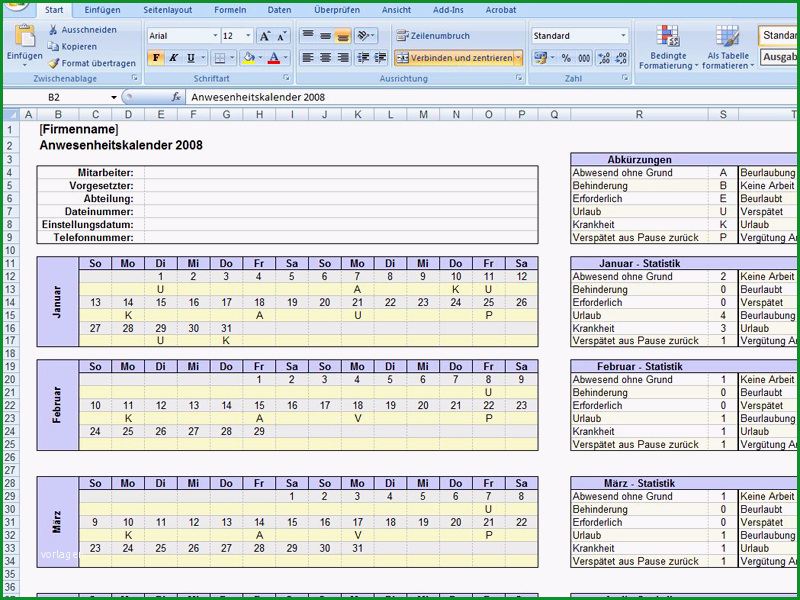The image size is (800, 600).
Task: Open fill color palette arrow
Action: (260, 58)
